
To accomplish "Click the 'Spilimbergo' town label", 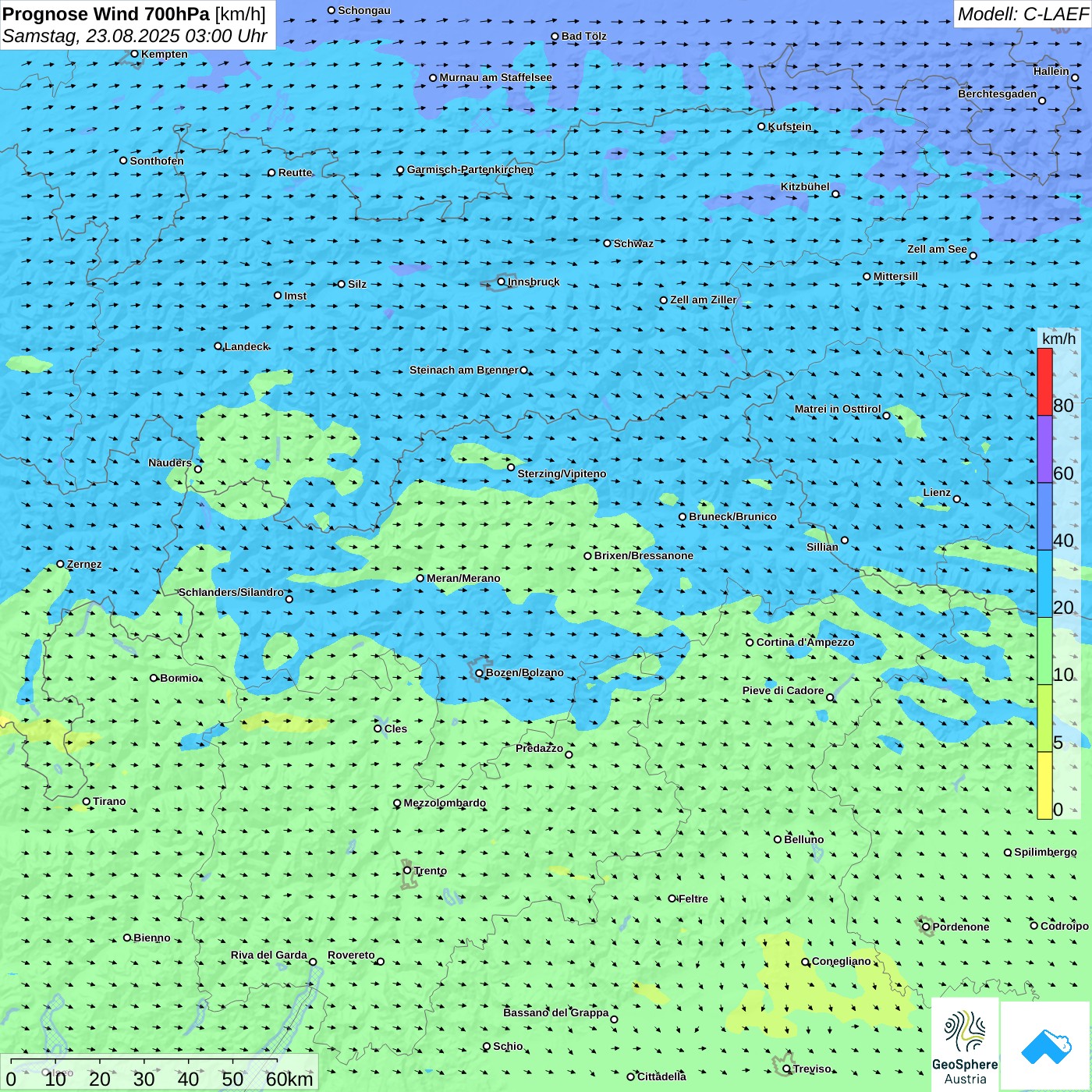I will 1045,852.
